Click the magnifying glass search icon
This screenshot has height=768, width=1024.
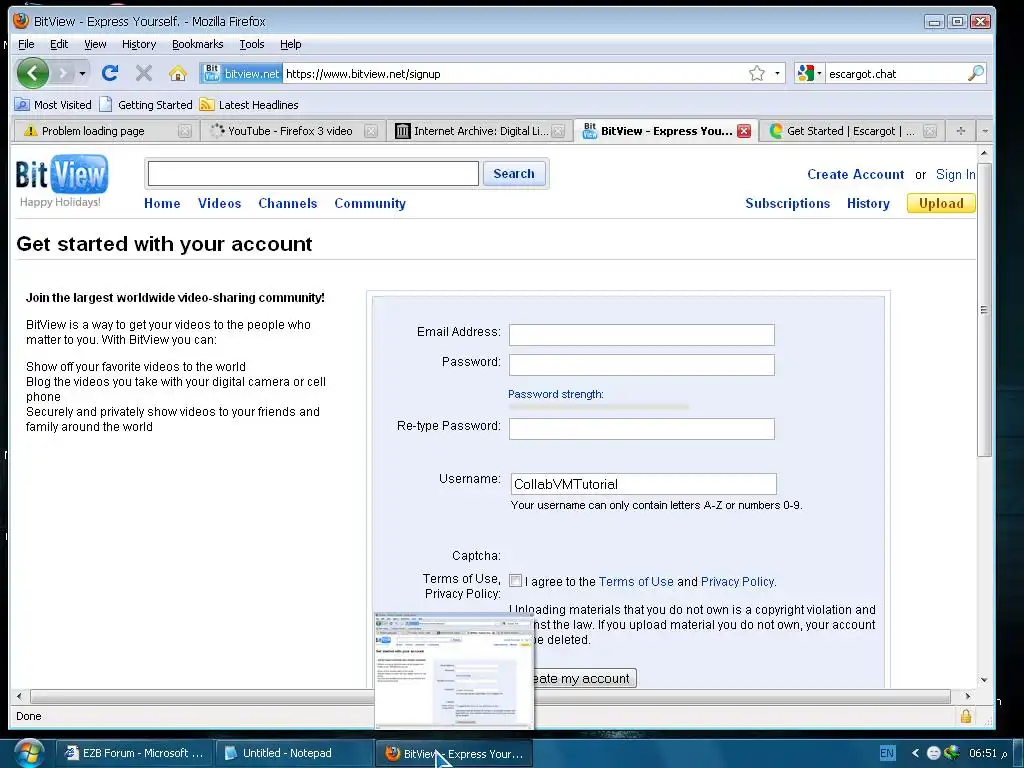pos(975,73)
